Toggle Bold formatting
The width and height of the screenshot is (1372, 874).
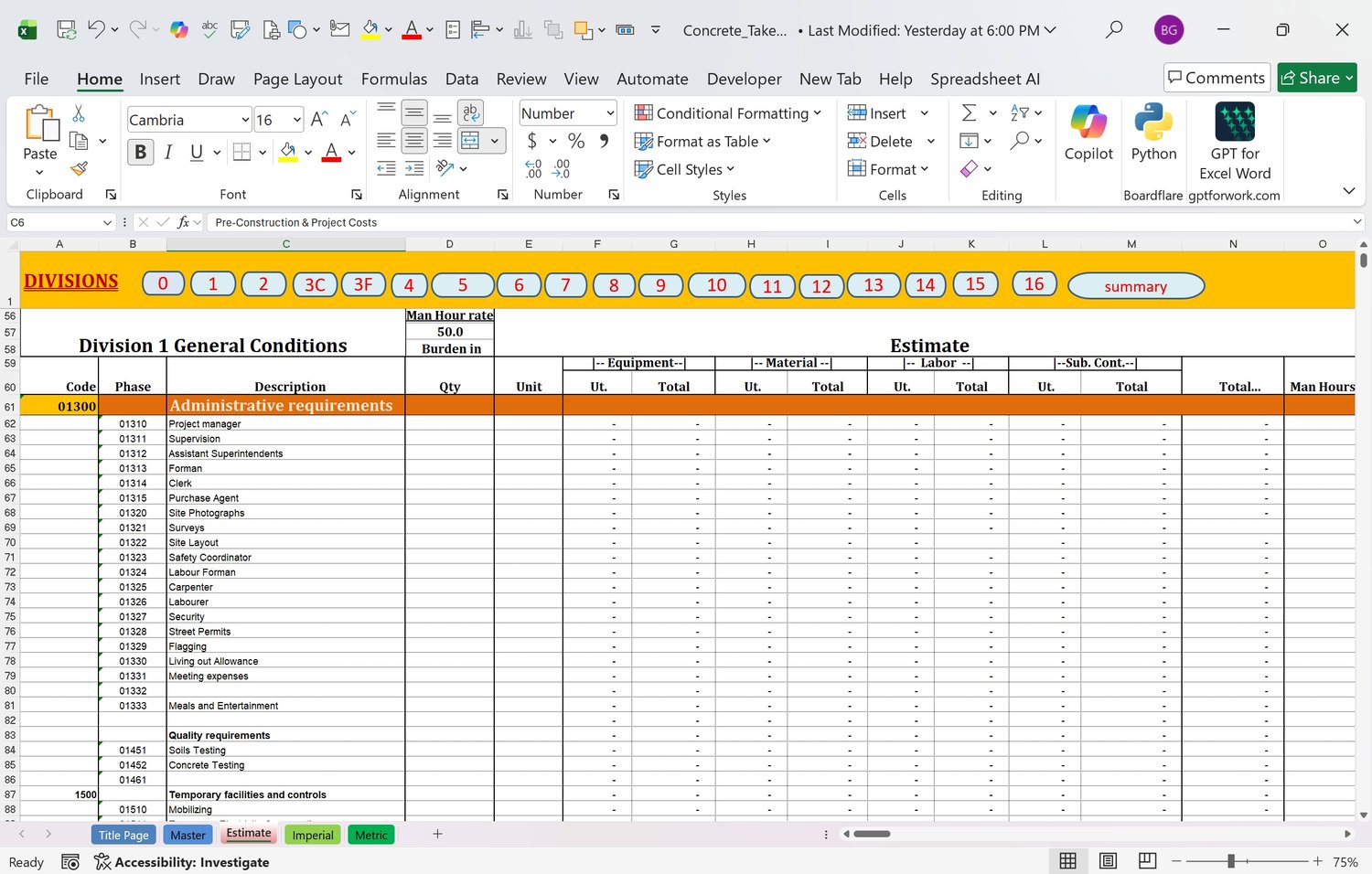coord(141,152)
